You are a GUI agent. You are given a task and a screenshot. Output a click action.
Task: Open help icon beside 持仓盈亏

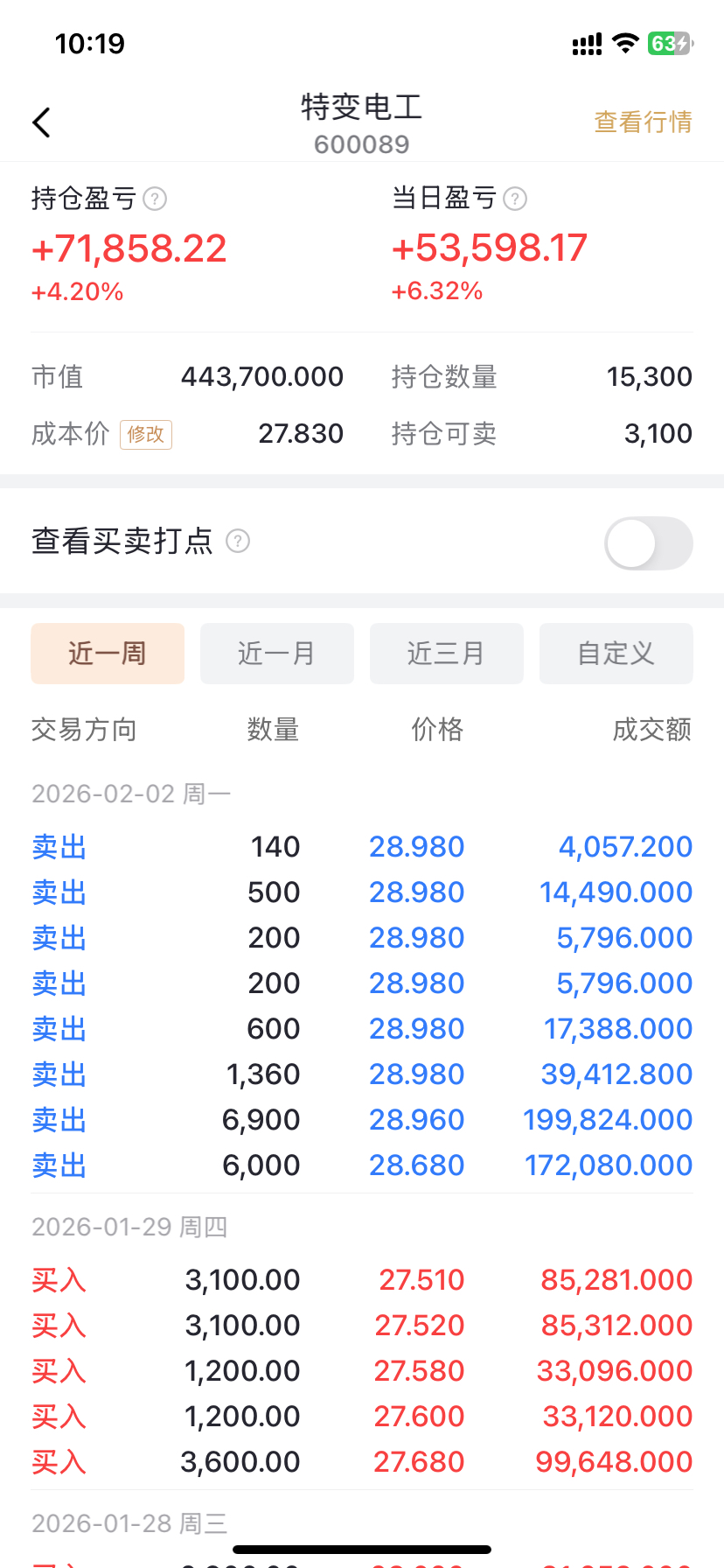tap(155, 199)
